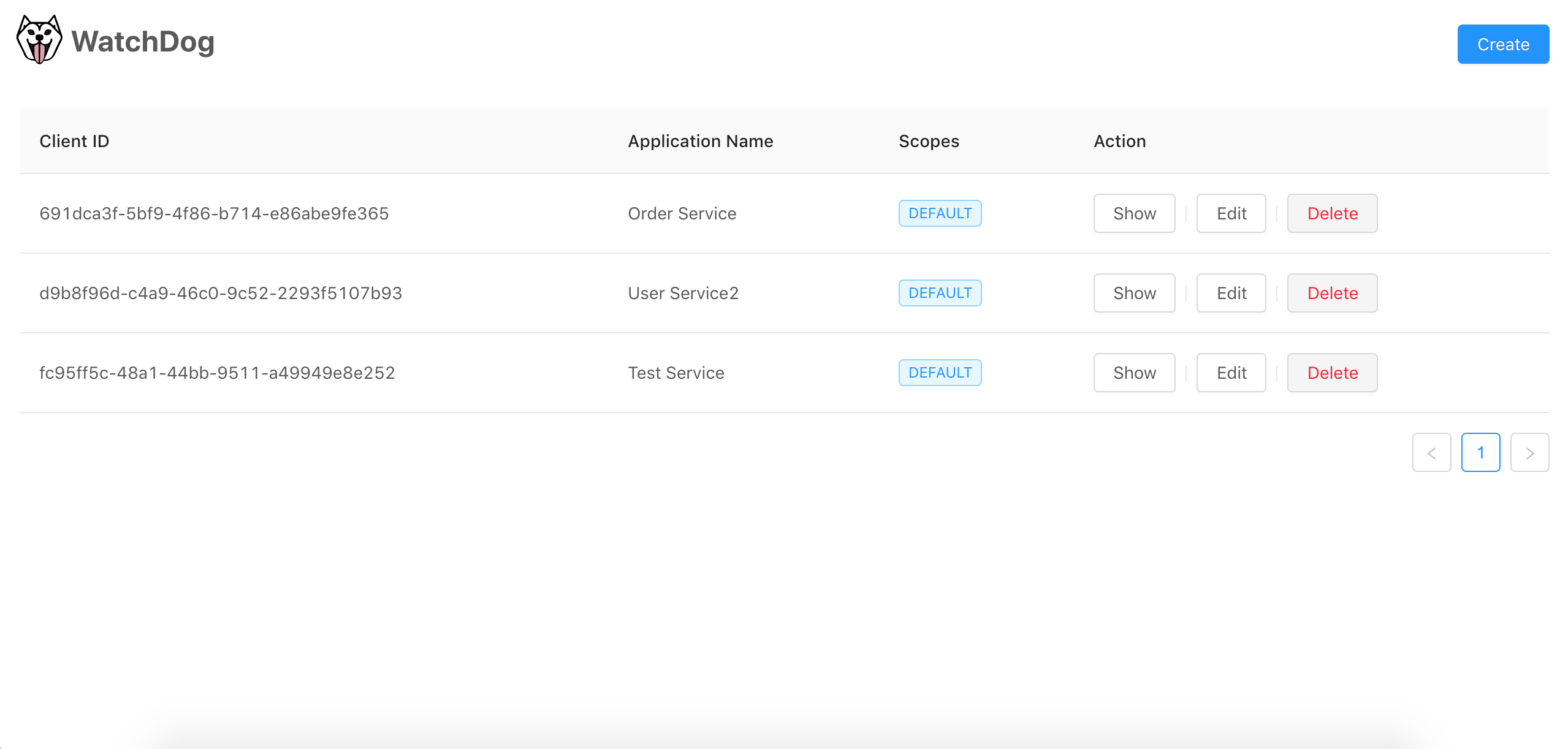Viewport: 1568px width, 749px height.
Task: Edit the Test Service client
Action: tap(1231, 373)
